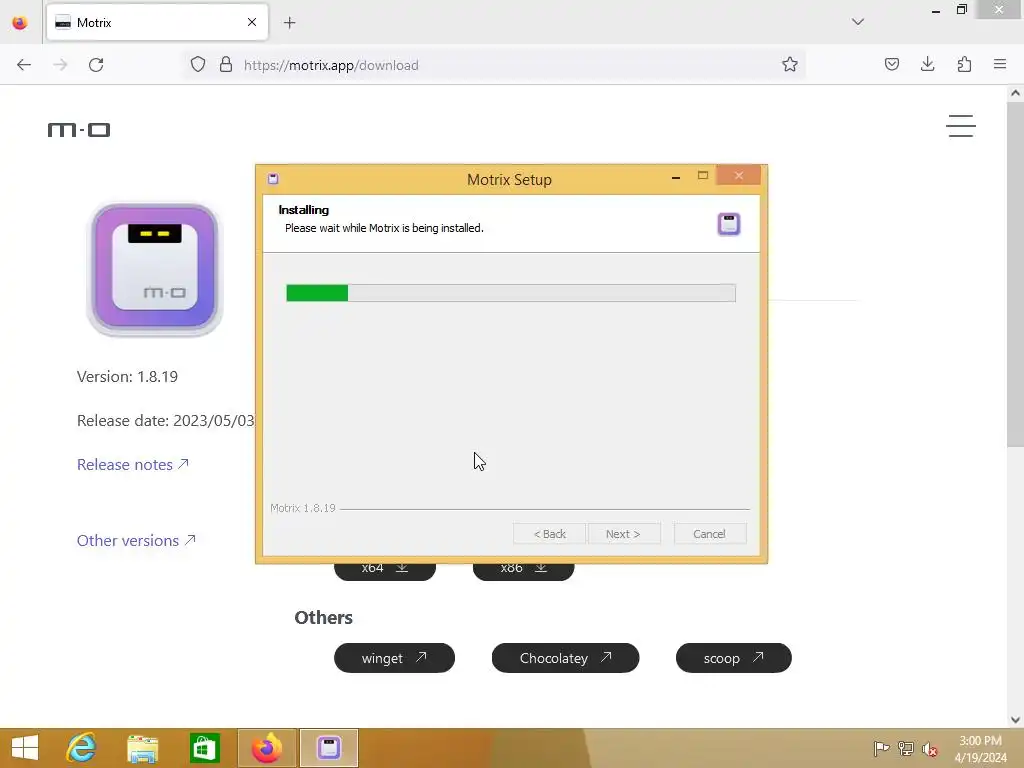Reload the Motrix download page

tap(96, 65)
